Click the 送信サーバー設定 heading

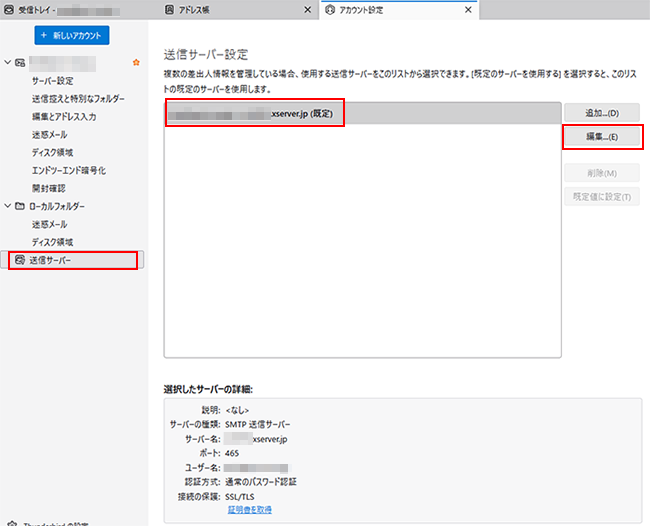click(206, 54)
